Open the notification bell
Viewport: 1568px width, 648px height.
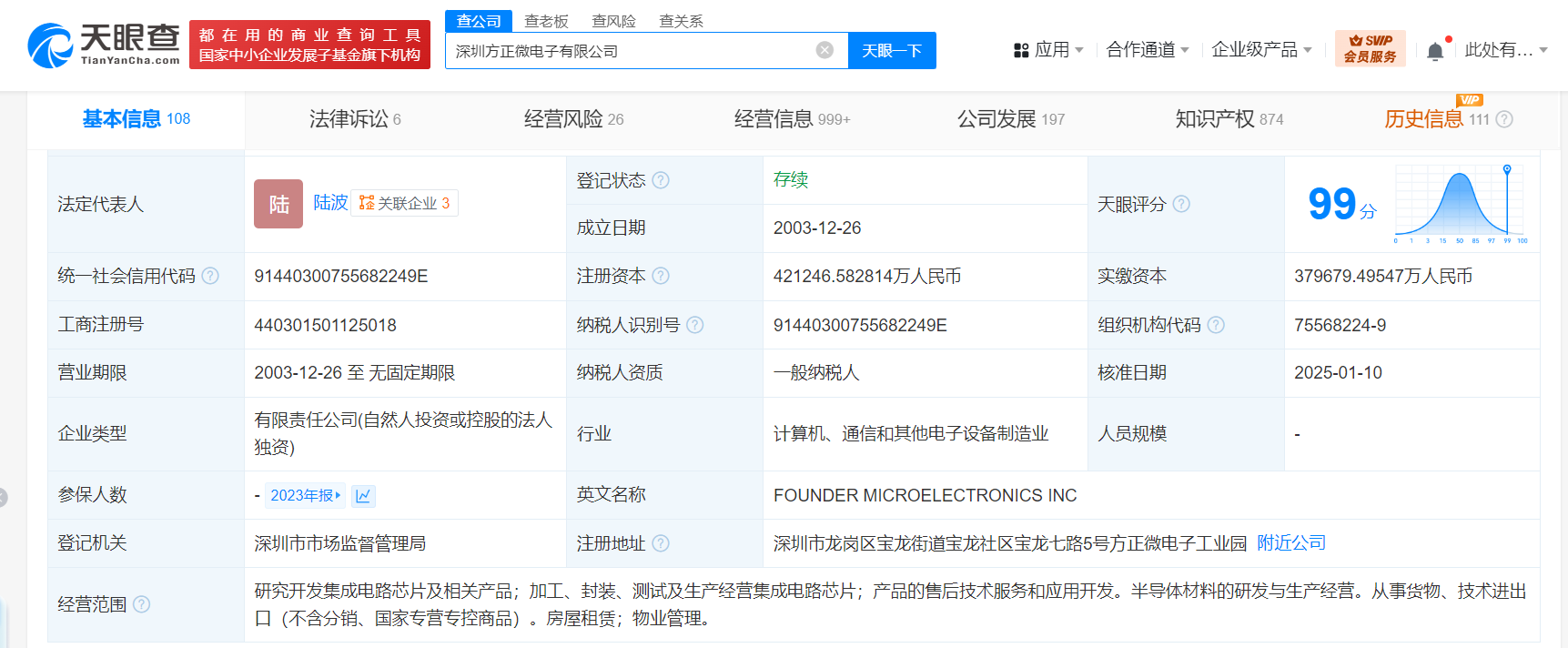pos(1435,51)
